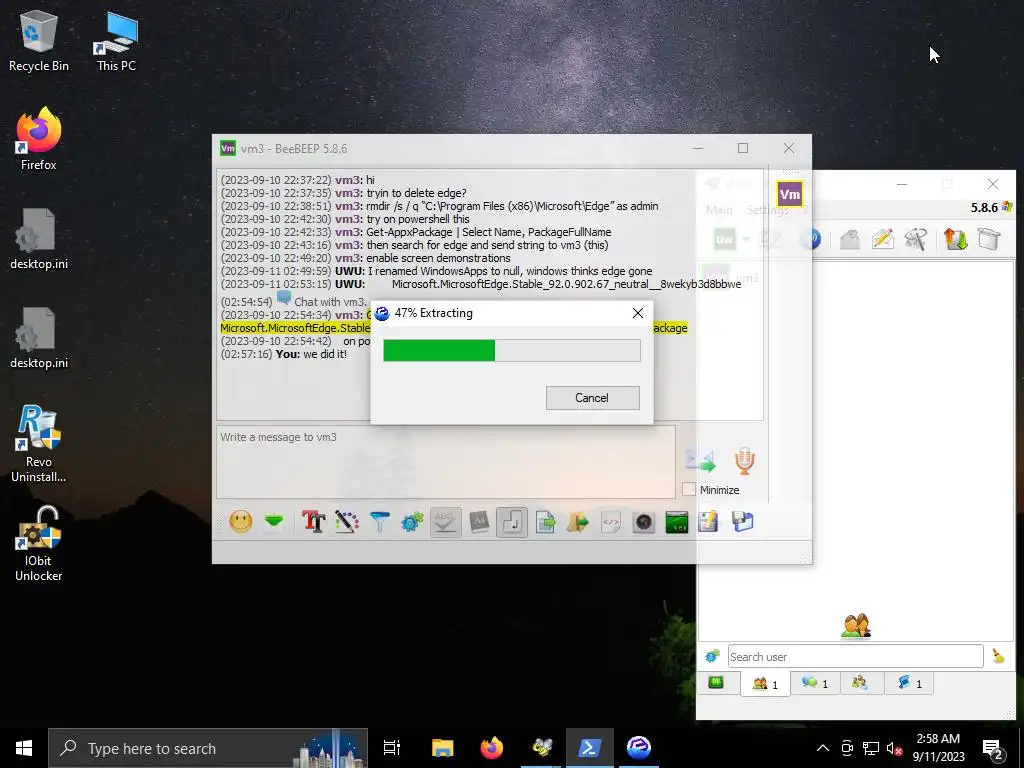Click the wrench tools icon in main toolbar
Screen dimensions: 1024x768
pyautogui.click(x=916, y=239)
